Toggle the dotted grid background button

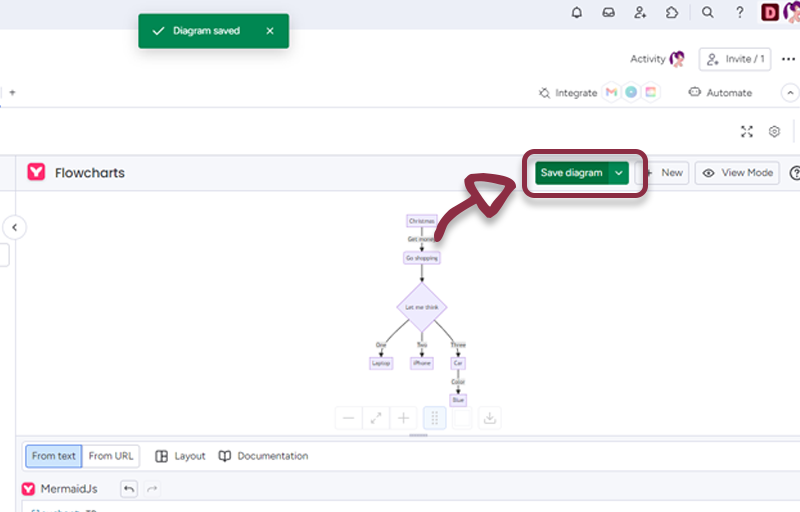coord(435,419)
